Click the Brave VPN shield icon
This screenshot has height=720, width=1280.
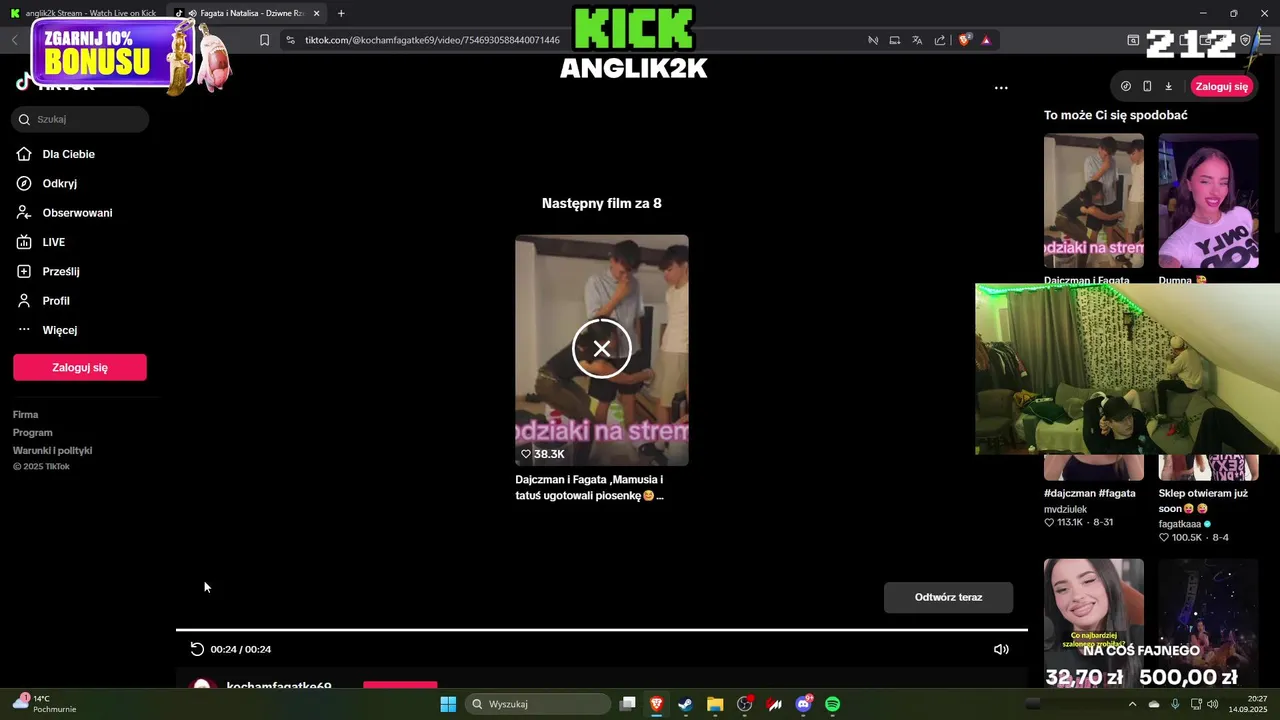click(x=1245, y=40)
